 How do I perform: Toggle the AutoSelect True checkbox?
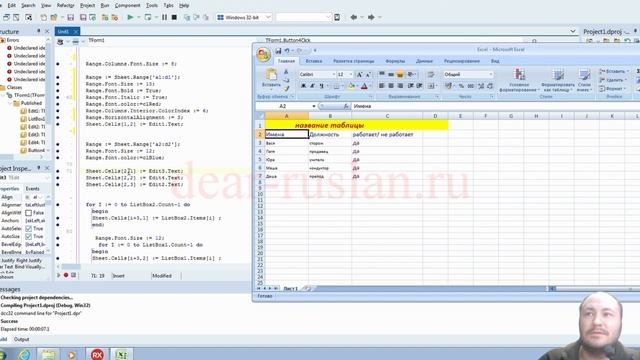(29, 229)
